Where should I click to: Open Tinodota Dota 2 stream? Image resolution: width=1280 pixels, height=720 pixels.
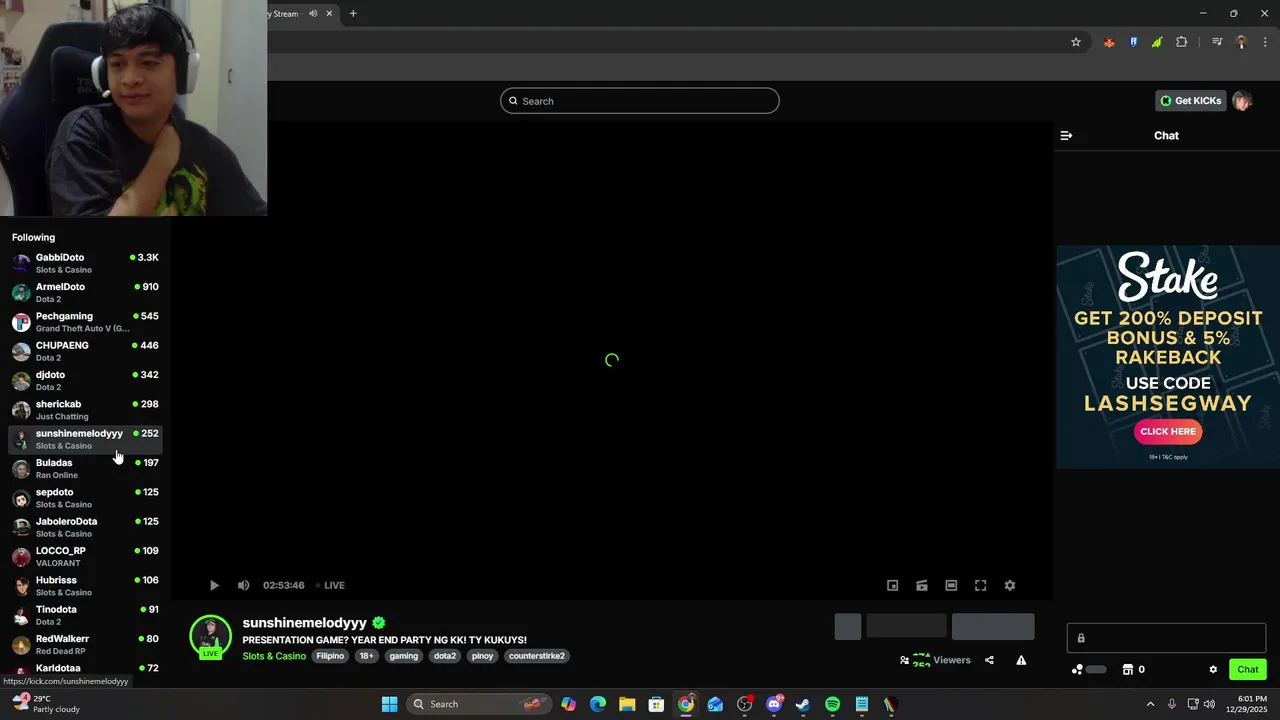(x=86, y=615)
